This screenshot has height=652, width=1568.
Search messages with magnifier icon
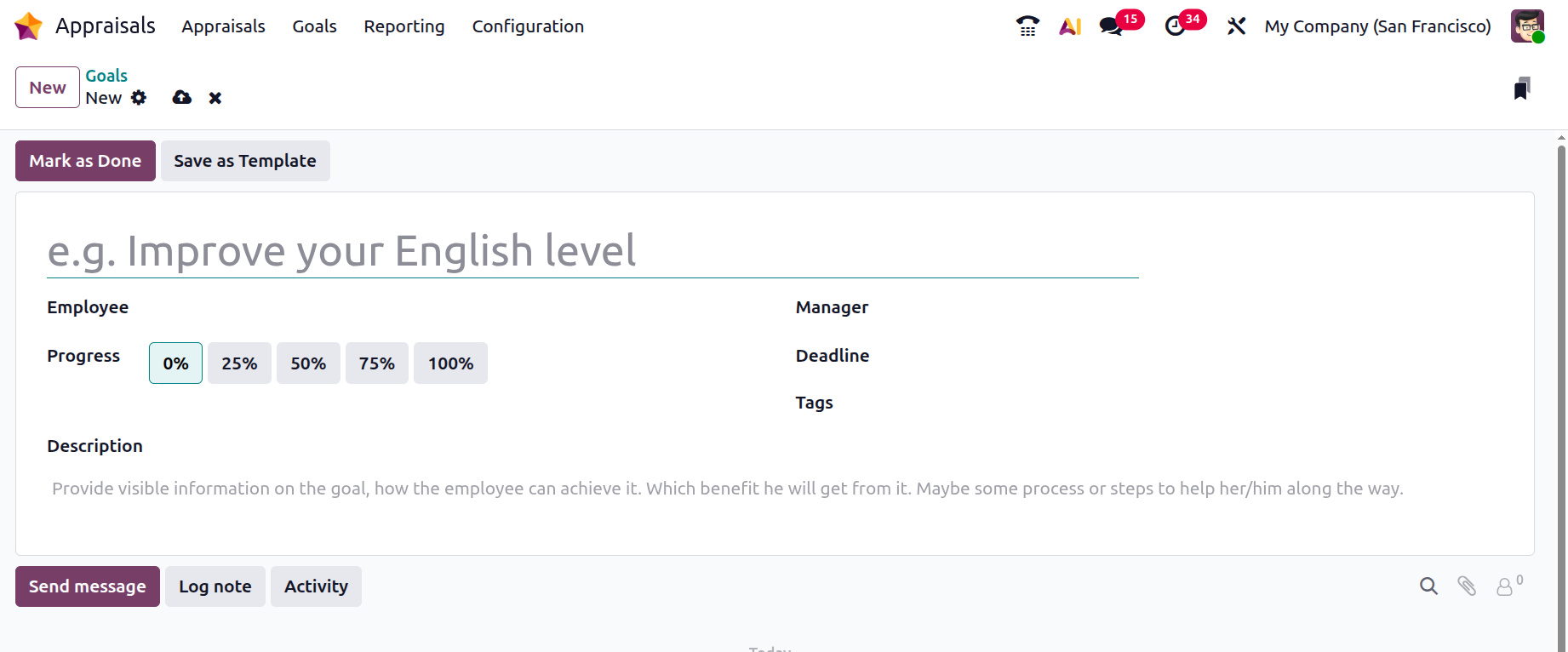1428,586
